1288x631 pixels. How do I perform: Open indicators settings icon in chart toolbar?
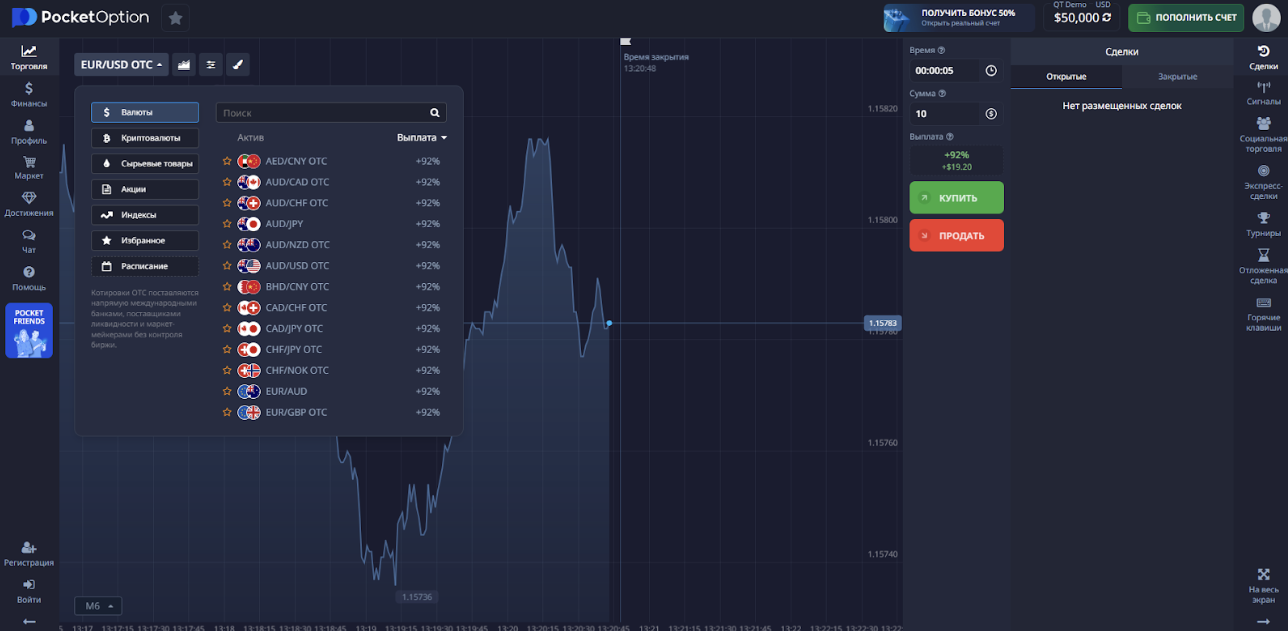point(210,65)
